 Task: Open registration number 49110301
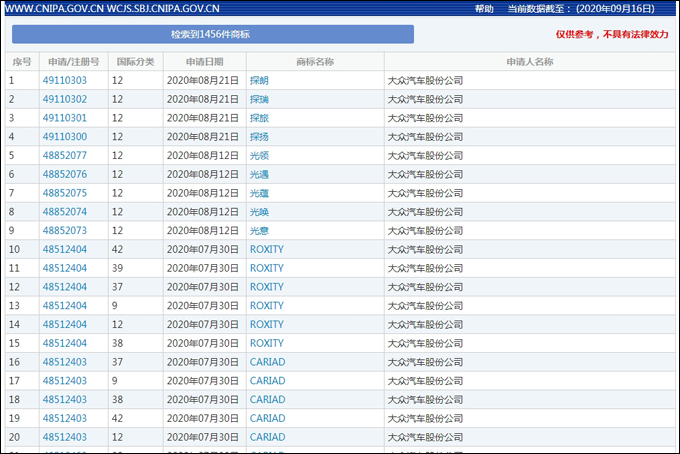click(65, 118)
